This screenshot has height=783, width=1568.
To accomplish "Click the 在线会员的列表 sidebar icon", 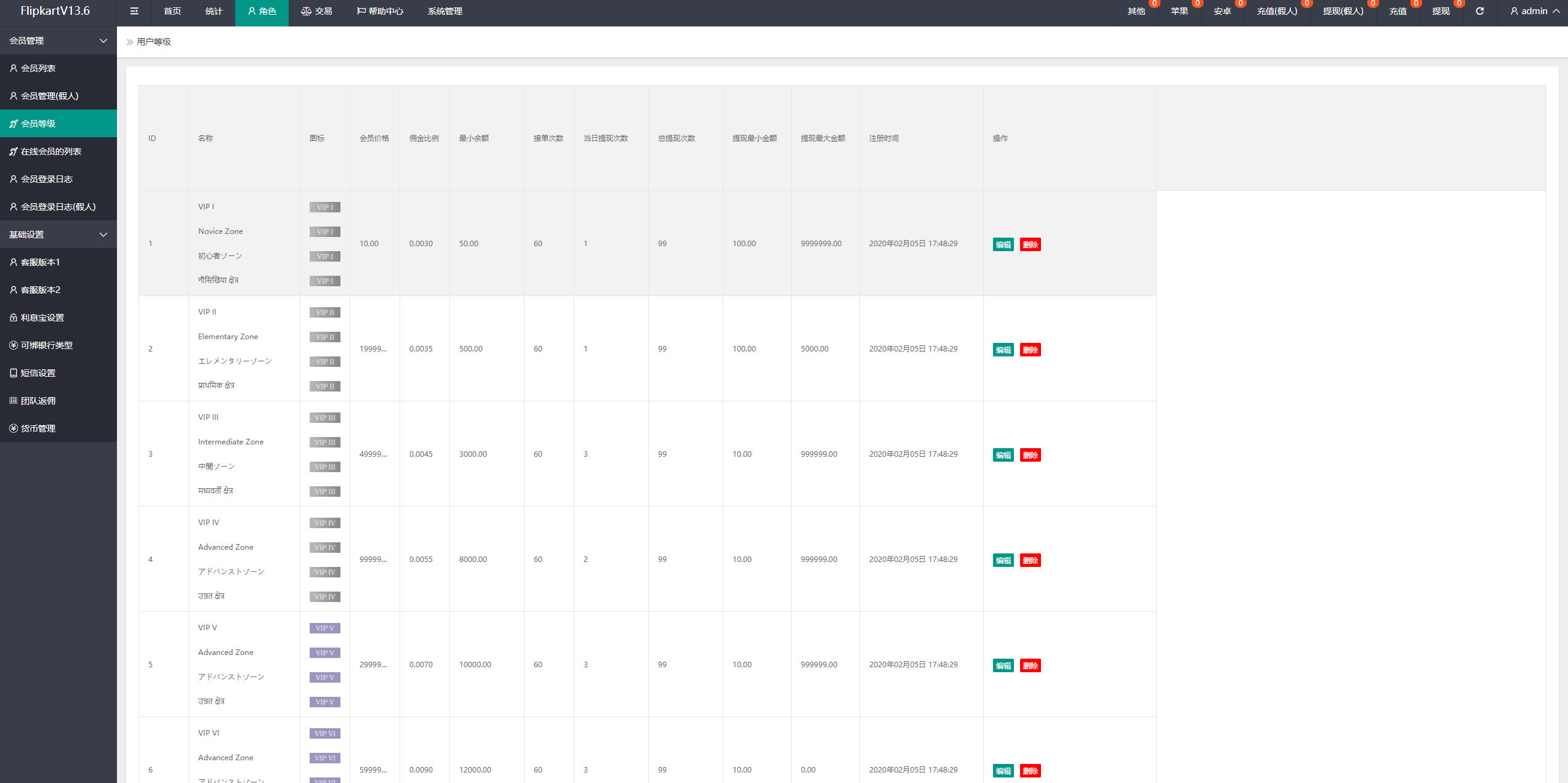I will click(14, 151).
